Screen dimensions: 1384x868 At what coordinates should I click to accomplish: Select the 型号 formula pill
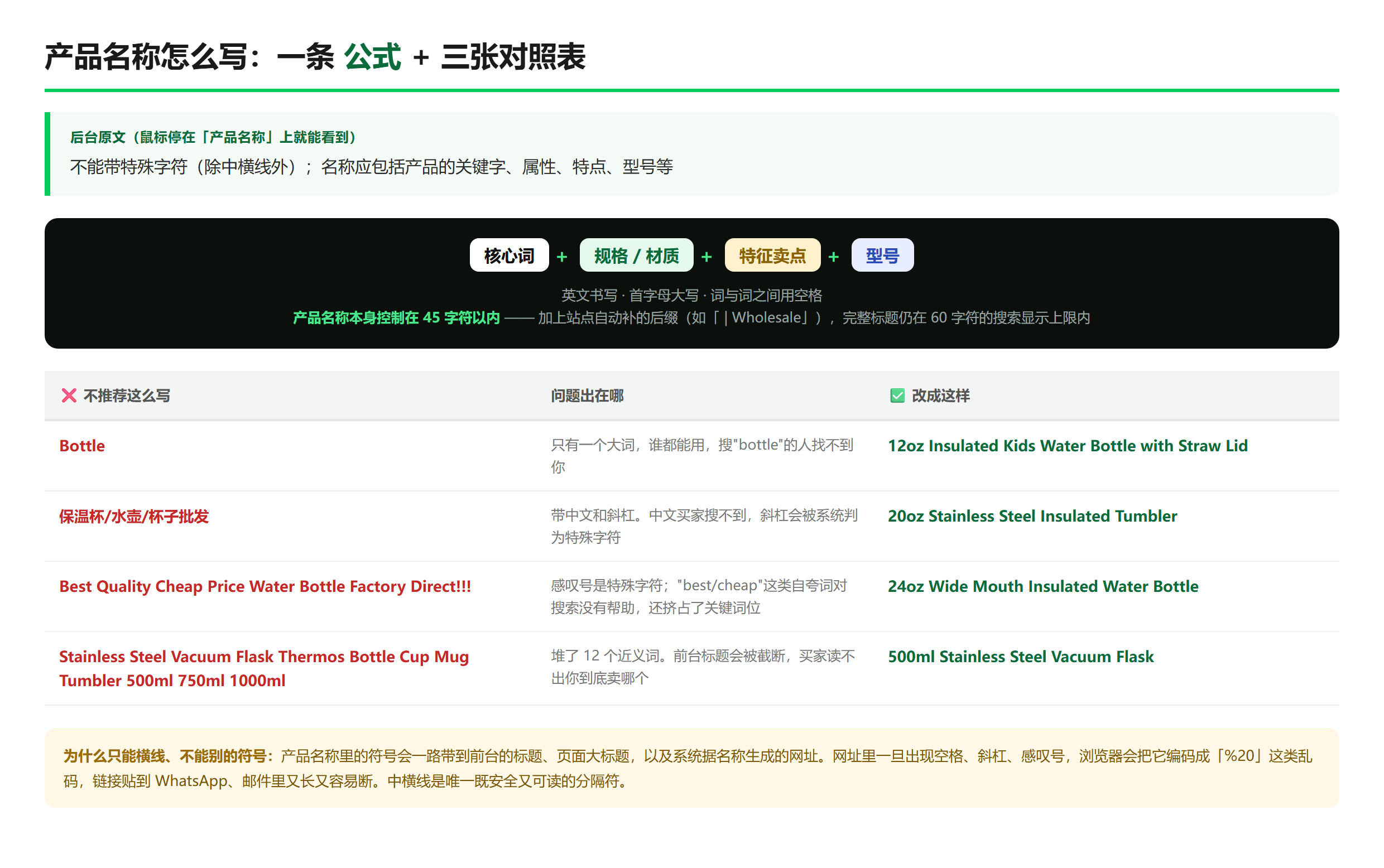click(882, 255)
